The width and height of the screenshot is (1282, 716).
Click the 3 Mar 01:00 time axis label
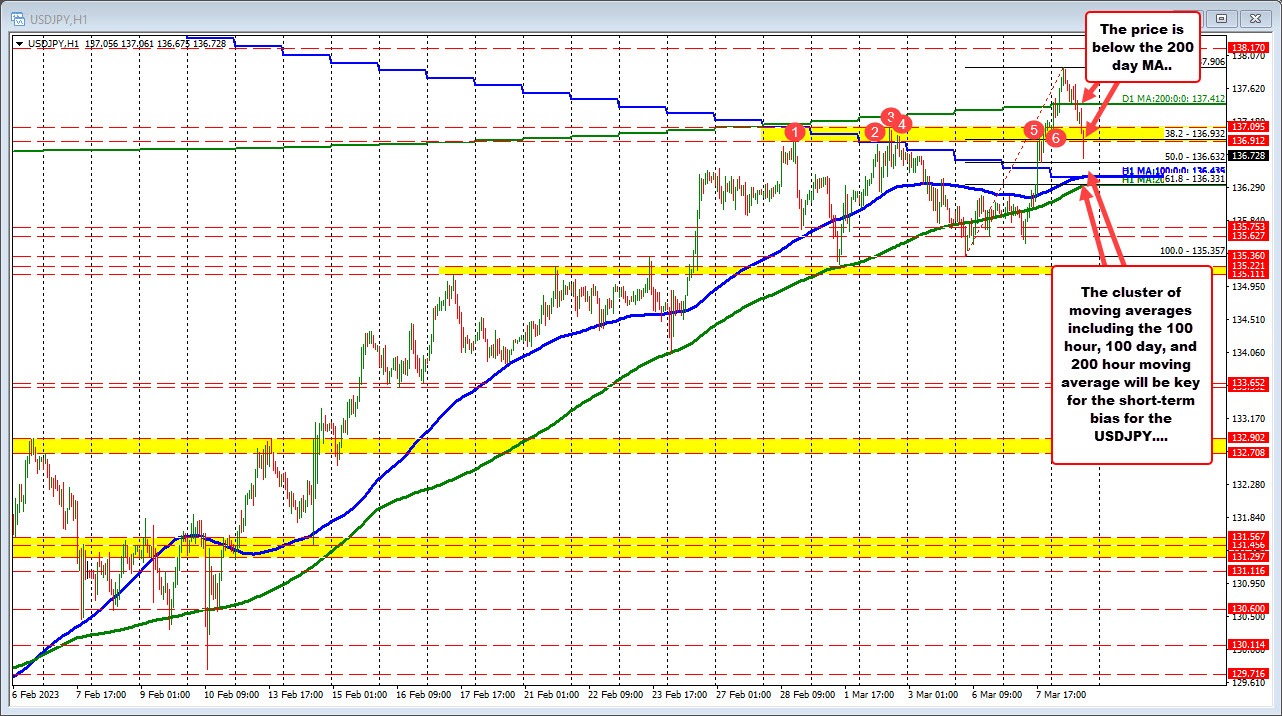[934, 693]
